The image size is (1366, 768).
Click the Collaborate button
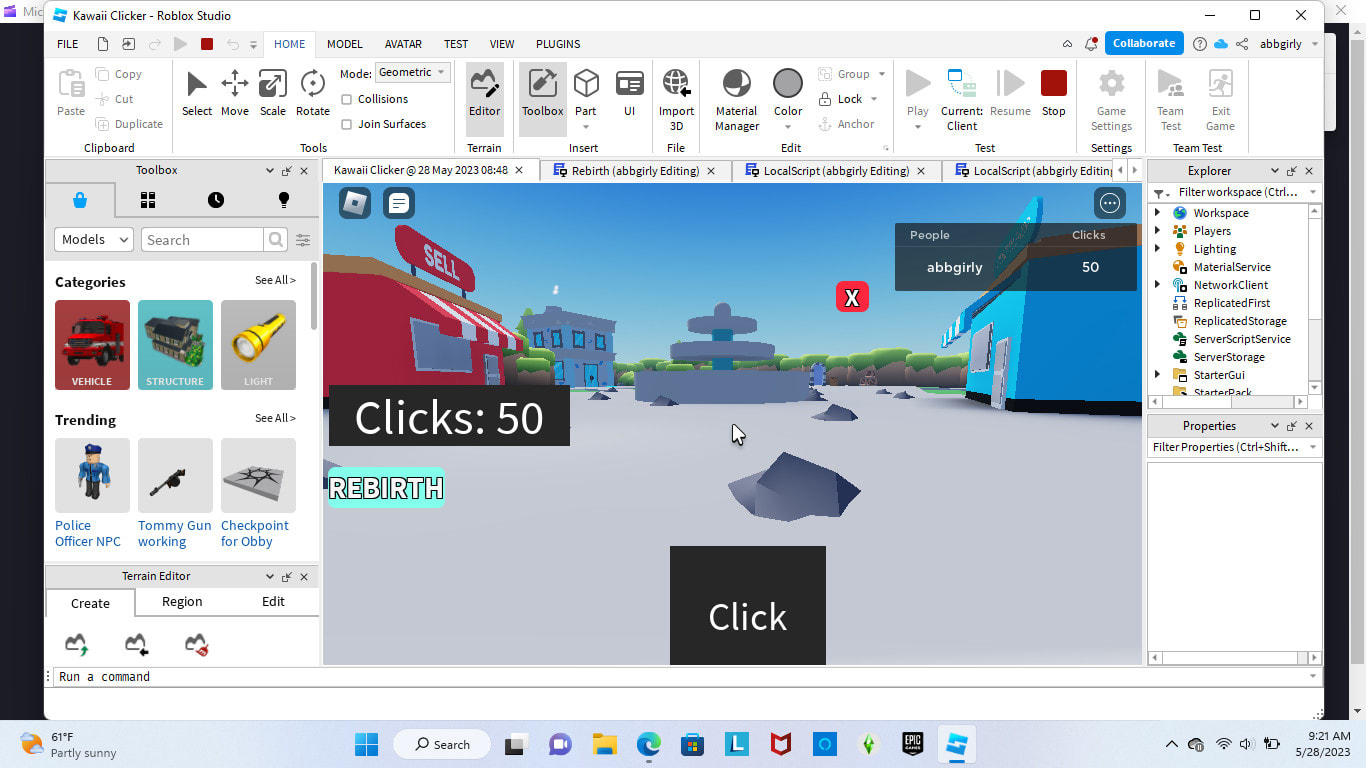pyautogui.click(x=1144, y=44)
